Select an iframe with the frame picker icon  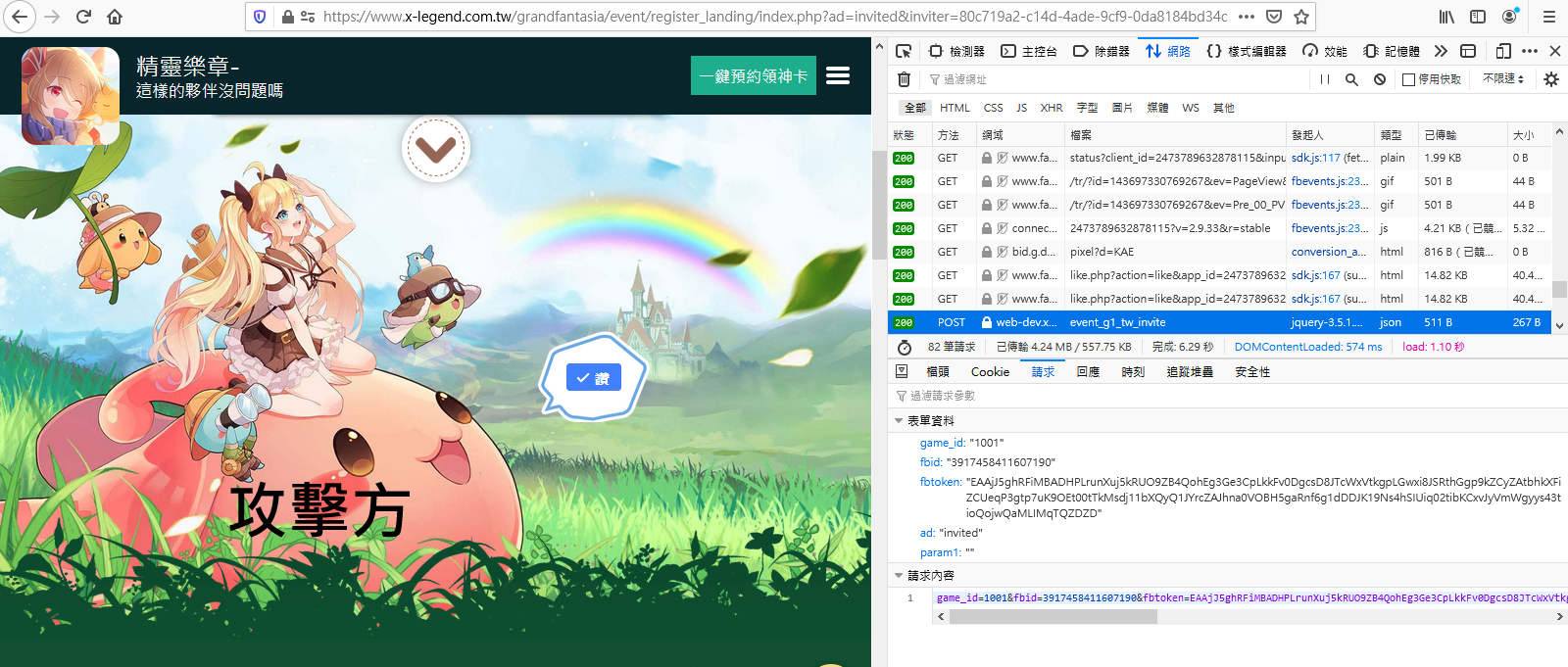[1468, 51]
